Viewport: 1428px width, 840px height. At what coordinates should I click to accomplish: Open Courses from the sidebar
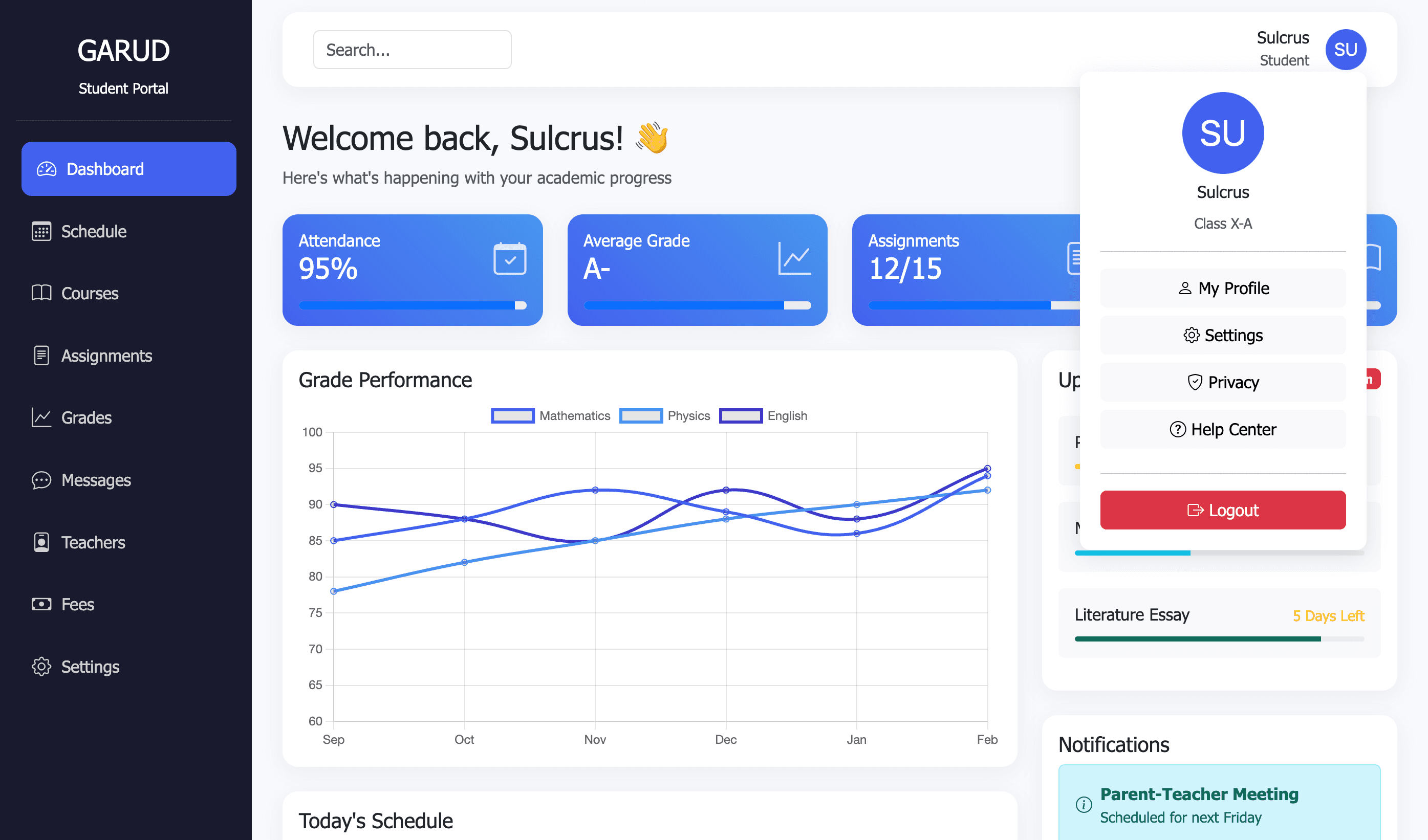[x=128, y=294]
